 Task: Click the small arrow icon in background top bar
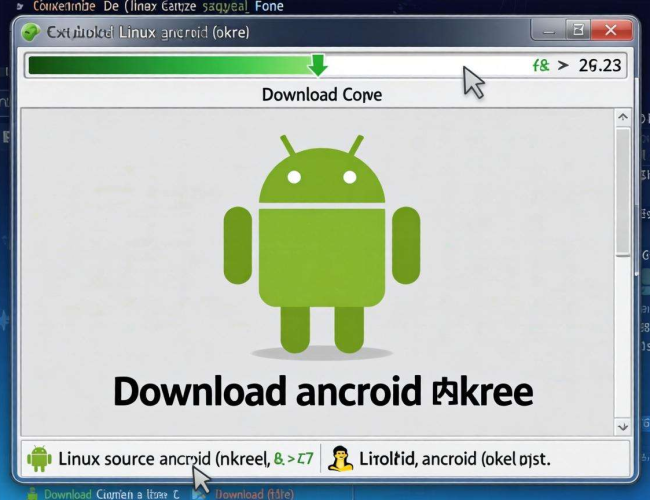19,6
